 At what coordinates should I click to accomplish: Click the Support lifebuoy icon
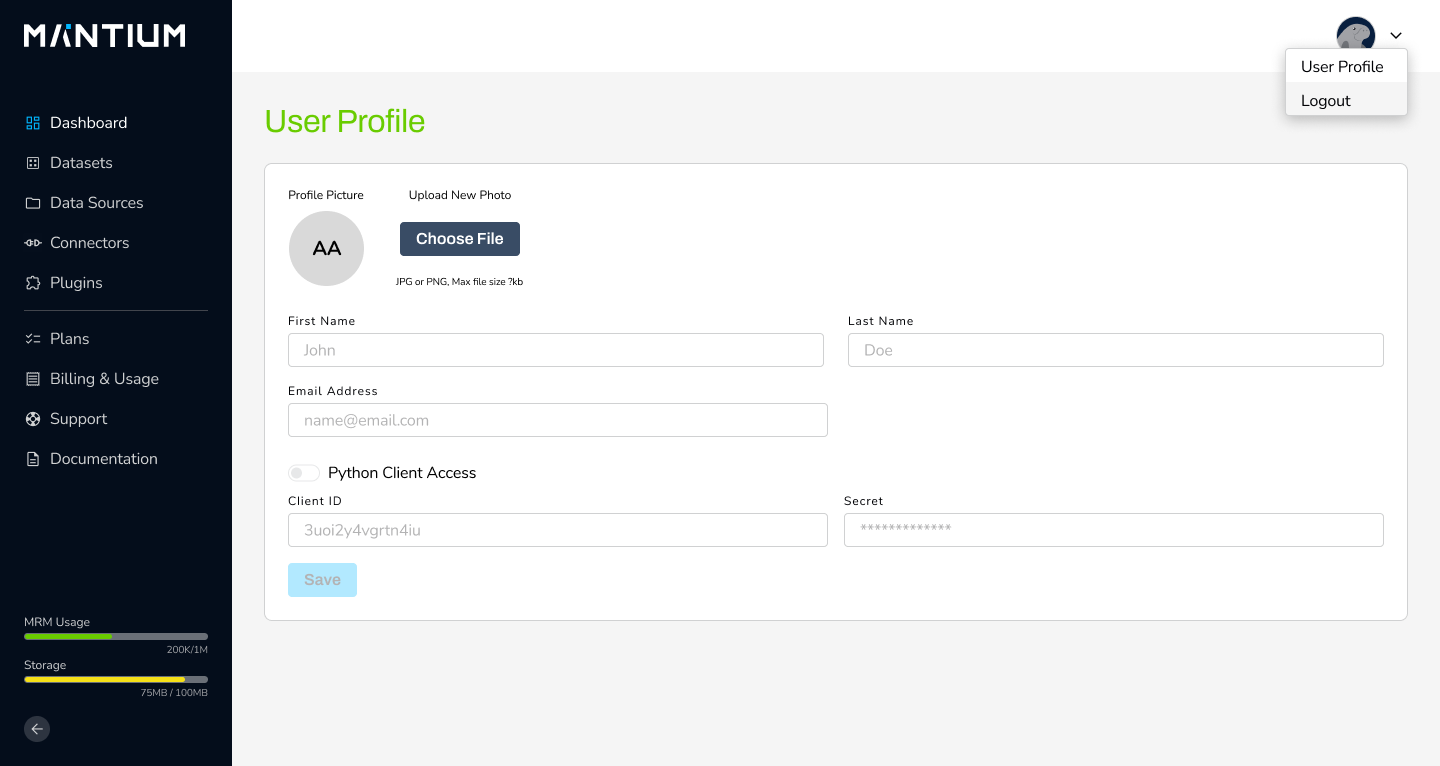[x=33, y=419]
